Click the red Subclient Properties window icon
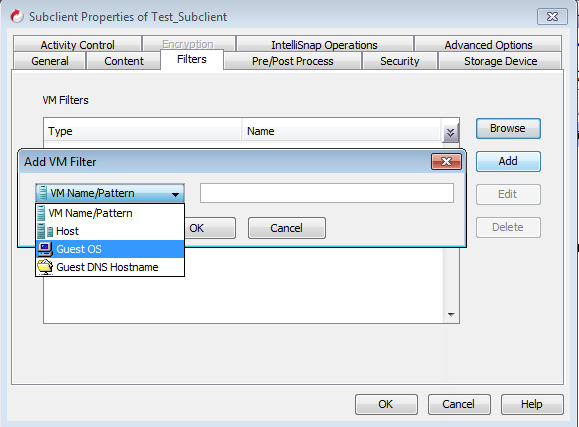 point(17,16)
